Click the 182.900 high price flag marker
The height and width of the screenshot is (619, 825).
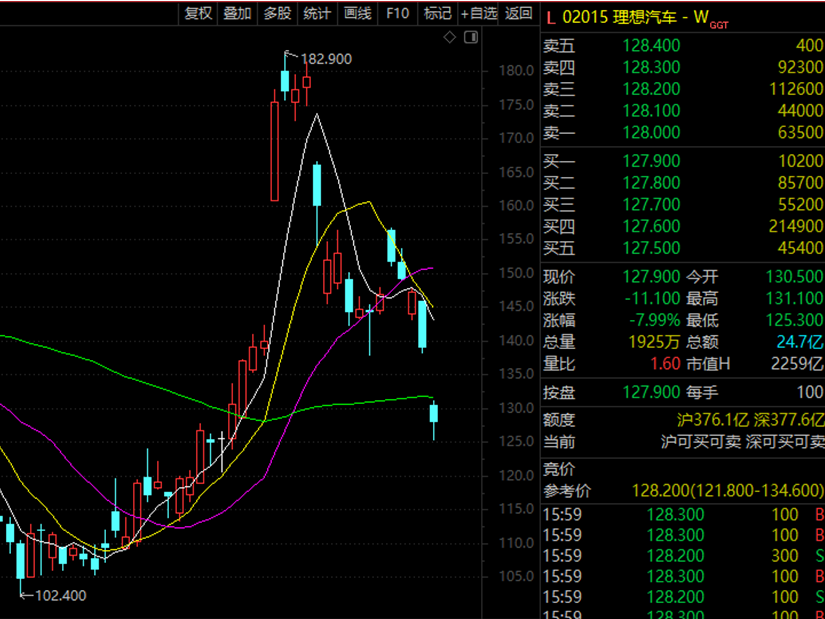(x=319, y=59)
